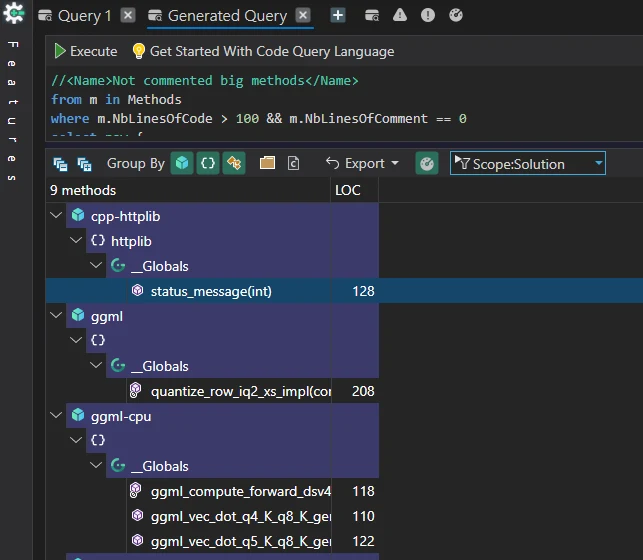The width and height of the screenshot is (643, 560).
Task: Open the query search icon in tab bar
Action: 372,16
